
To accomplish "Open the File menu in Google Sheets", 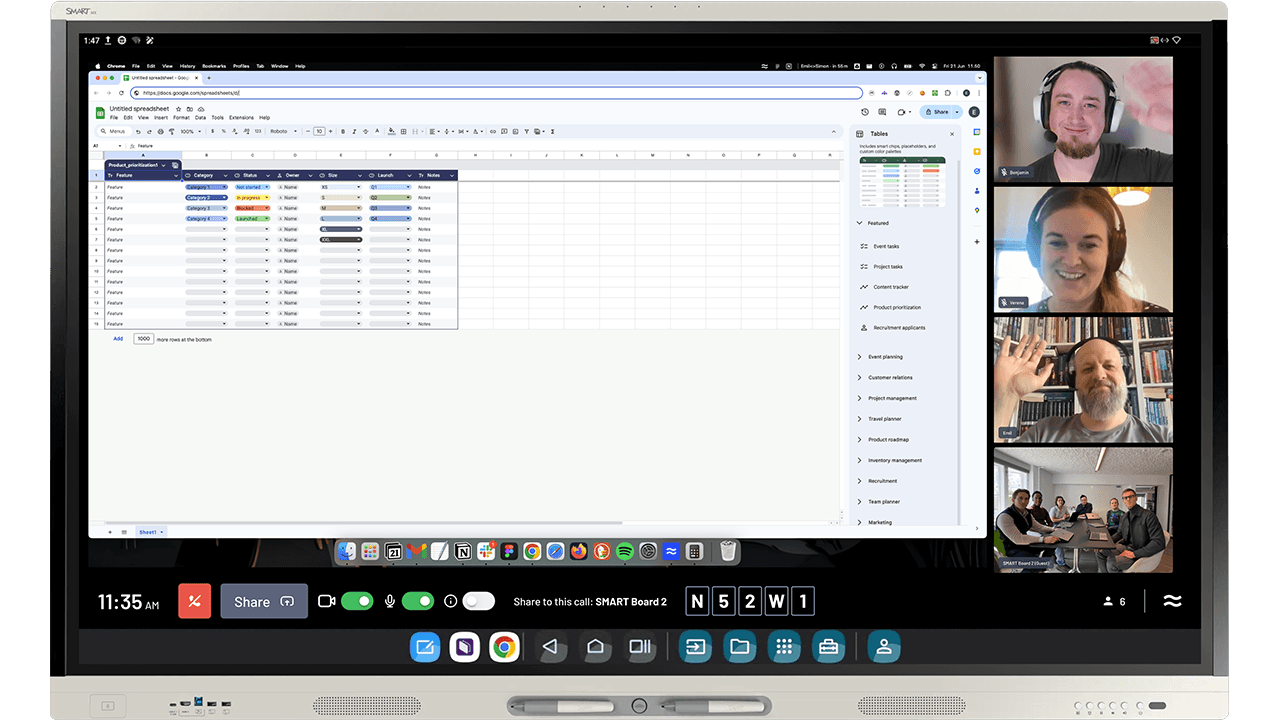I will coord(114,118).
